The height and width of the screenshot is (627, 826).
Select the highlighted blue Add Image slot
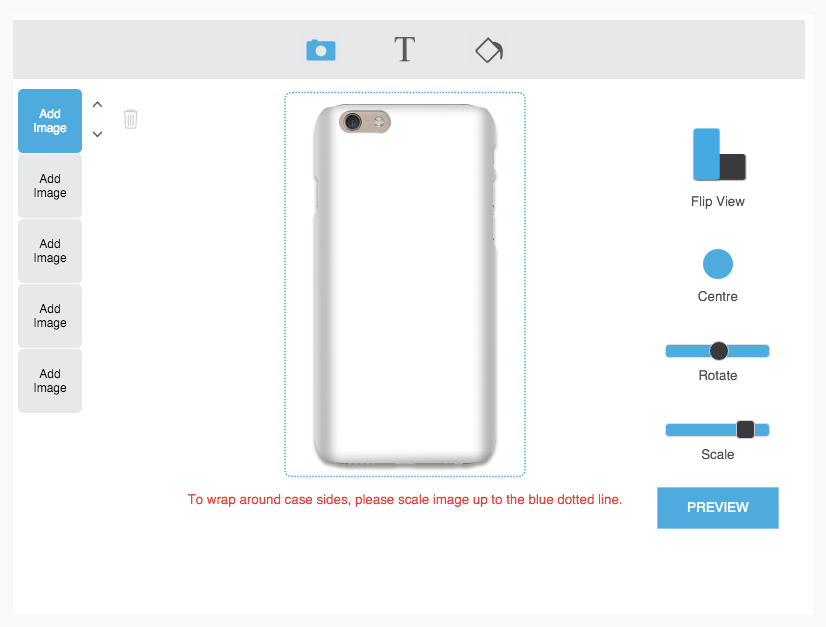coord(50,121)
